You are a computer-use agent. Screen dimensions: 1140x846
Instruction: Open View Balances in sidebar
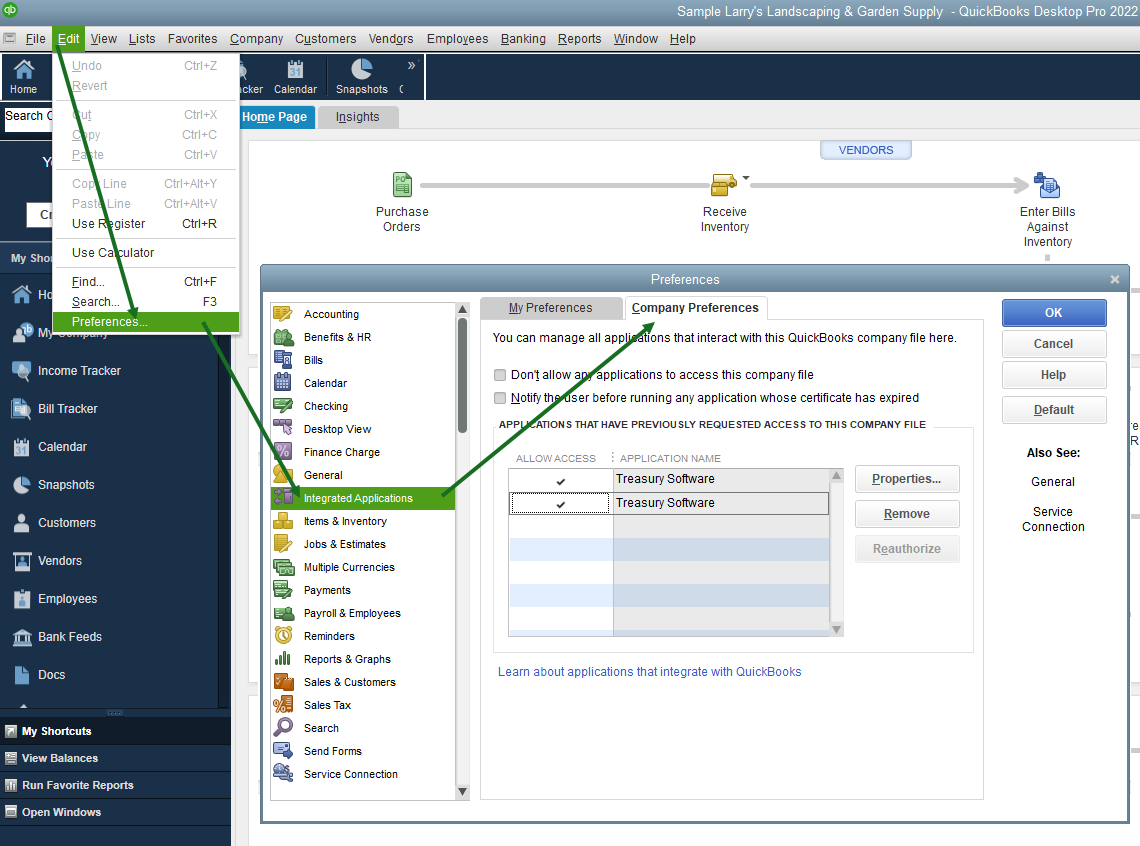tap(60, 758)
